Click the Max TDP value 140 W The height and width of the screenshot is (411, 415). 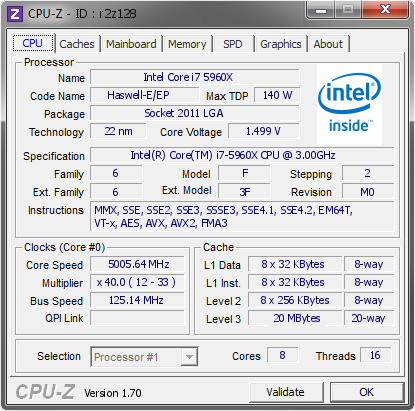(x=277, y=95)
